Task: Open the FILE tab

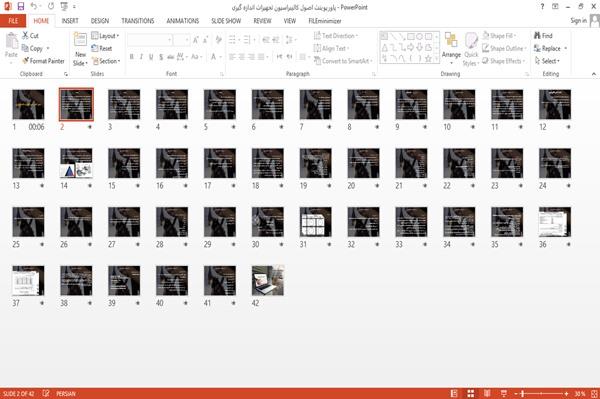Action: point(13,21)
